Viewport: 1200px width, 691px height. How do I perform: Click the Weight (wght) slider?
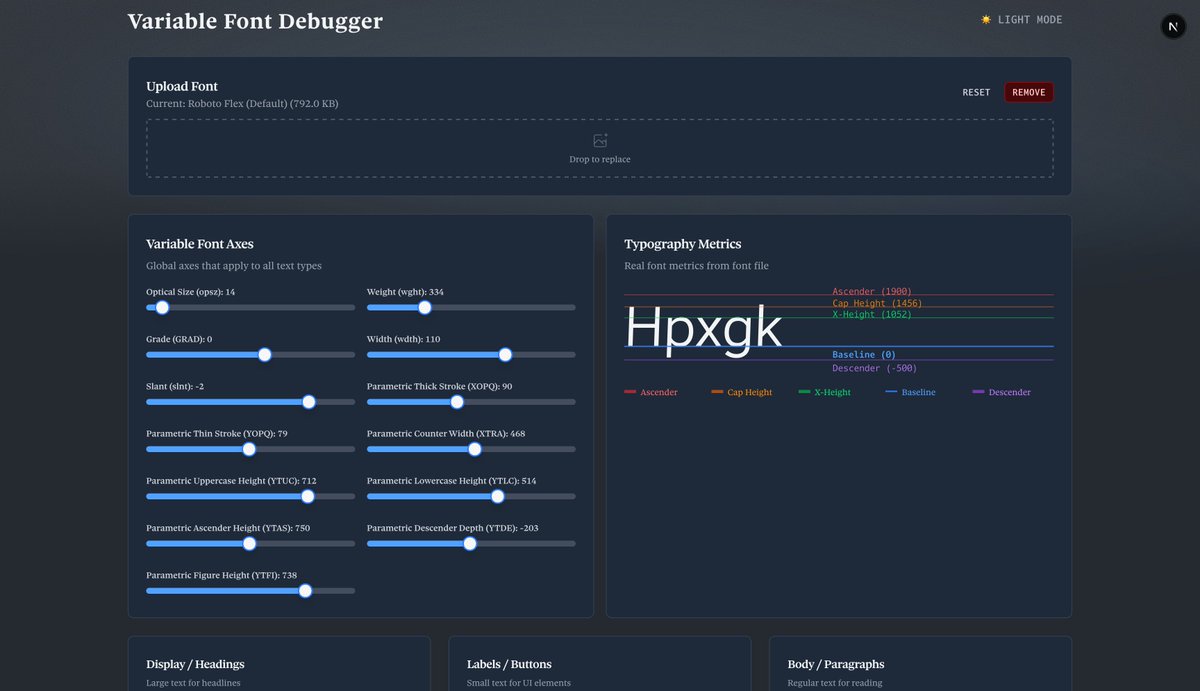(x=471, y=308)
